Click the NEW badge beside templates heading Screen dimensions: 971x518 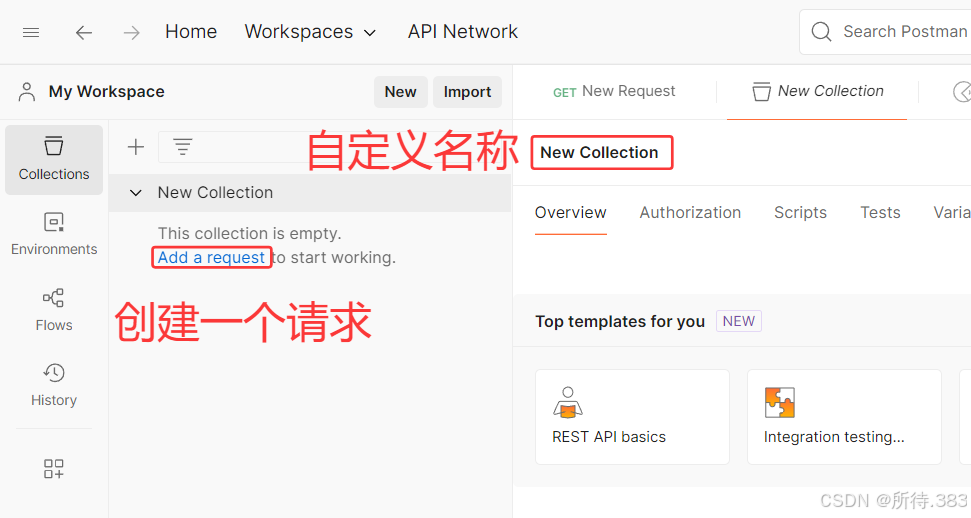(x=739, y=321)
